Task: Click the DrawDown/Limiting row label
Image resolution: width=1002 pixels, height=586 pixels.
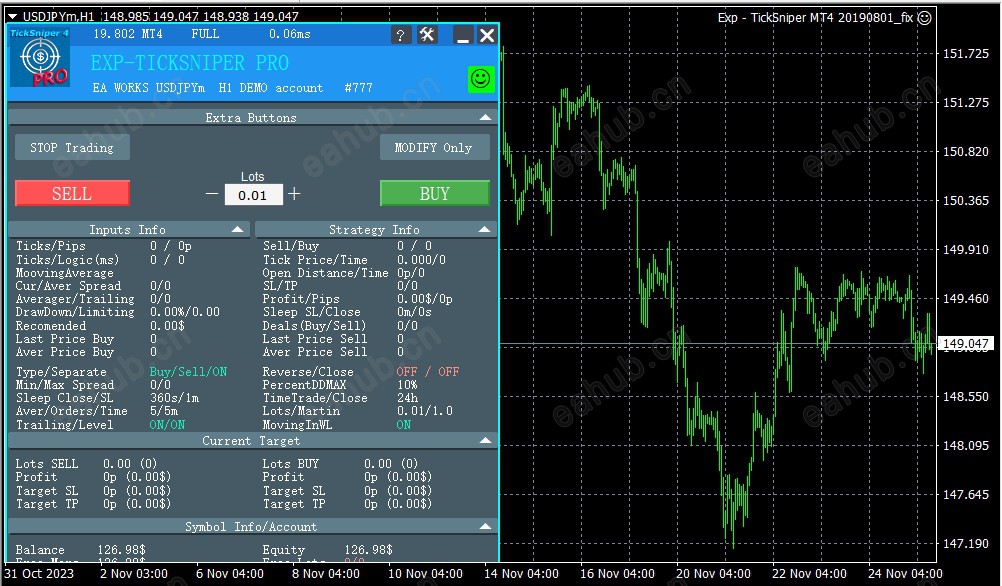Action: click(x=75, y=312)
